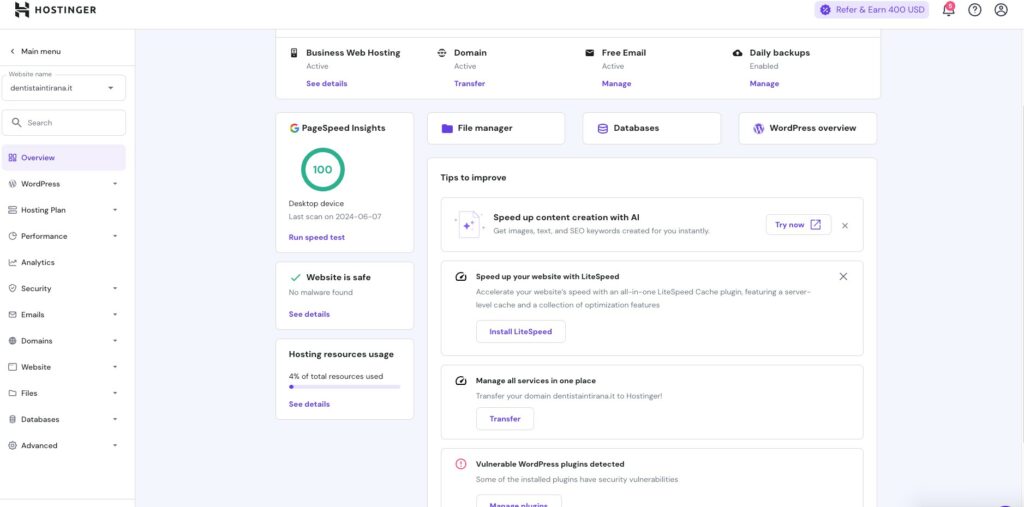Viewport: 1024px width, 507px height.
Task: Click Manage under Free Email
Action: 616,84
